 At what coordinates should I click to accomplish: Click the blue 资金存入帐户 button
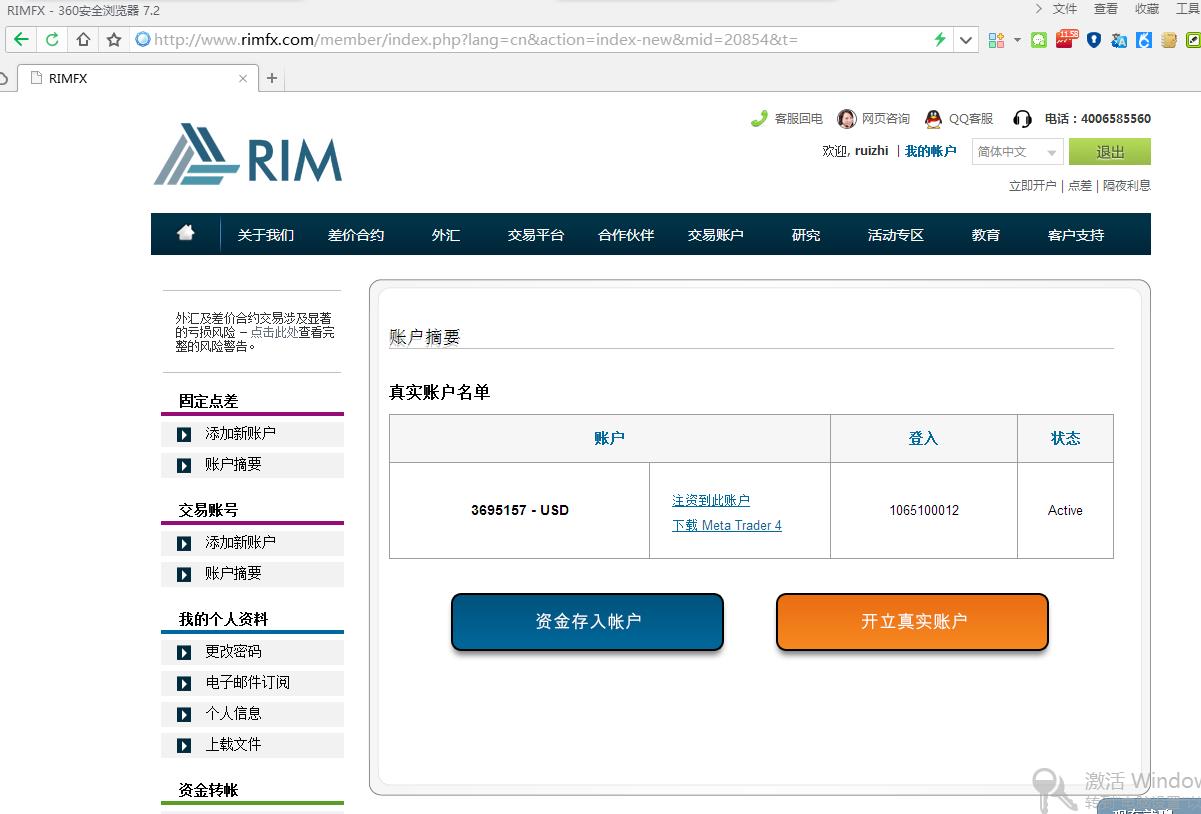587,621
